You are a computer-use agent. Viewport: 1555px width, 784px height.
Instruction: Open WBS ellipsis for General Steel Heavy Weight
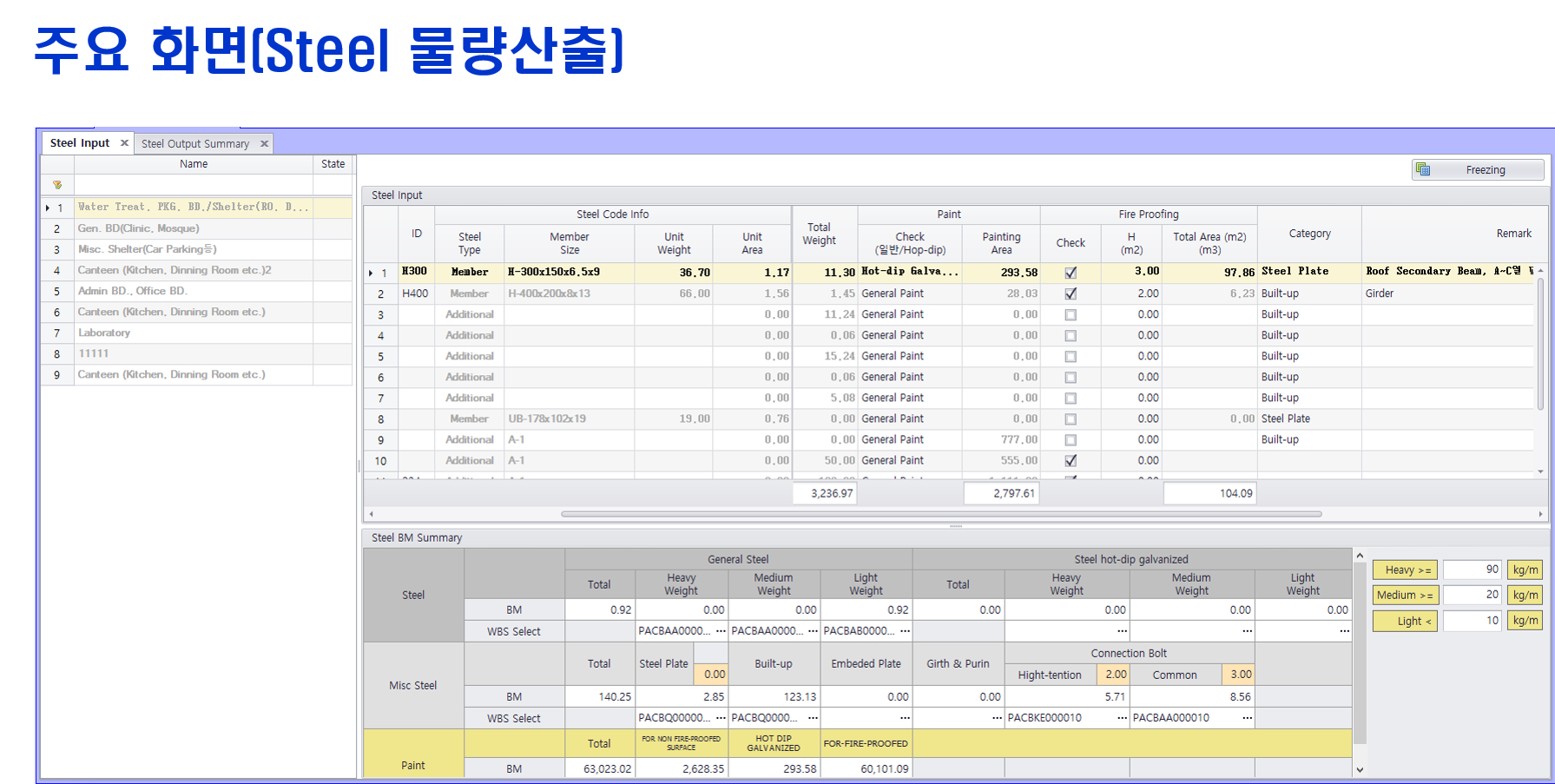coord(721,631)
